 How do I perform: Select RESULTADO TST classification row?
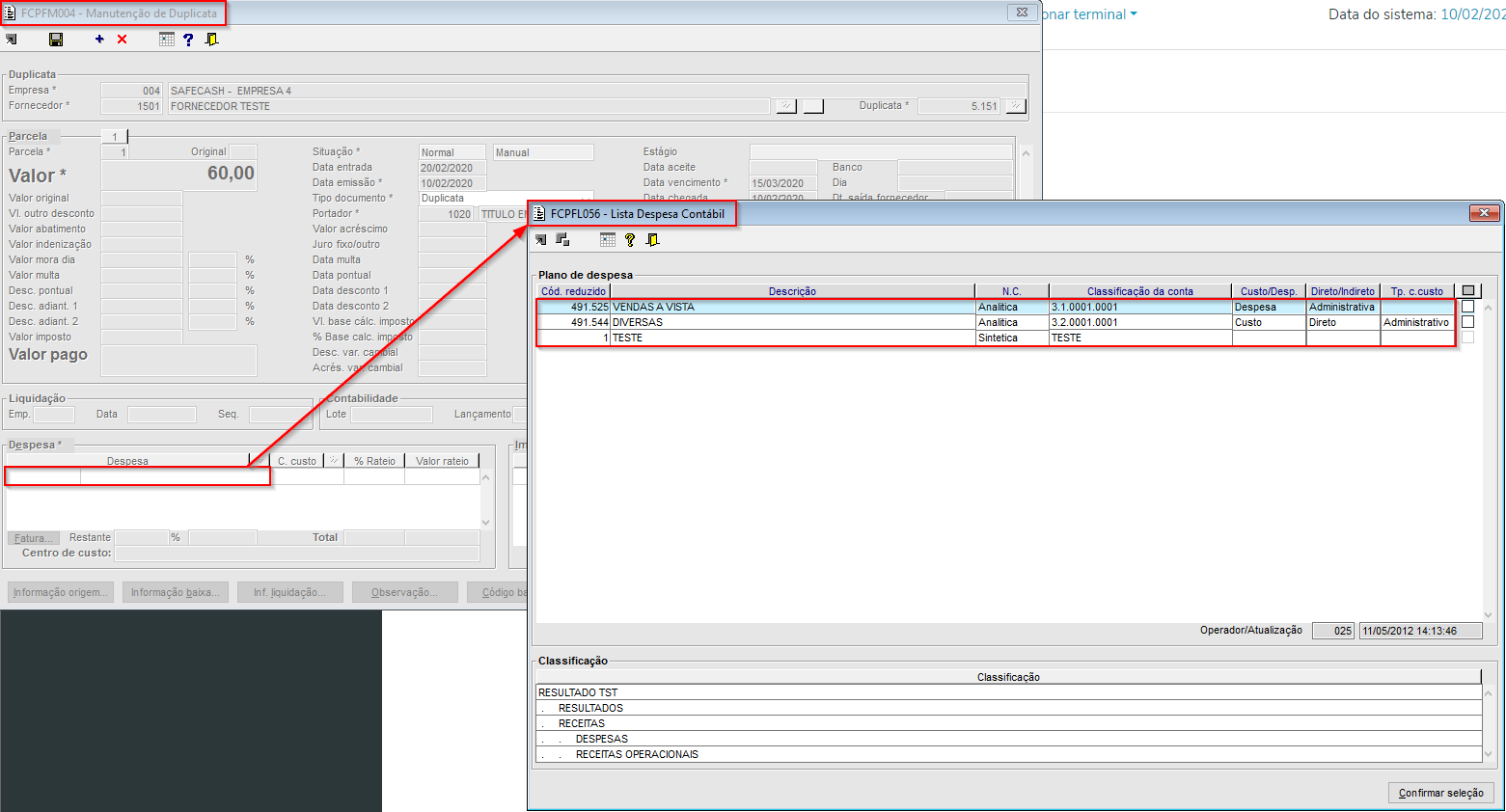point(1008,692)
